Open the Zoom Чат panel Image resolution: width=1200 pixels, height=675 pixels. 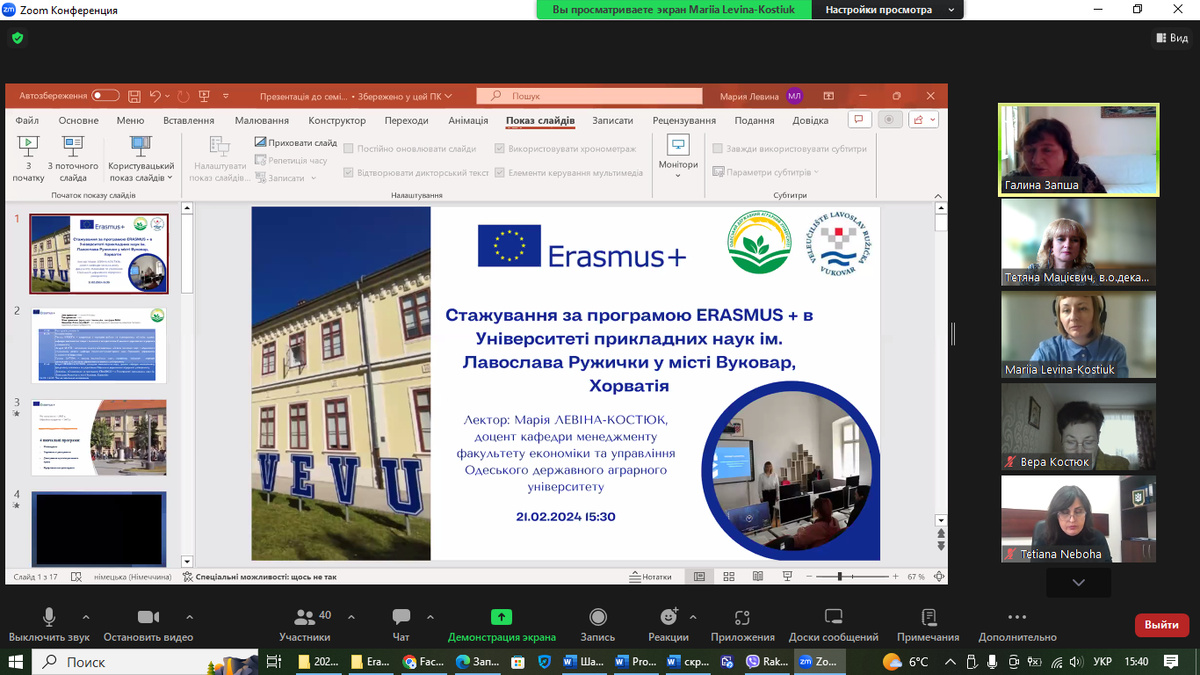[x=401, y=625]
